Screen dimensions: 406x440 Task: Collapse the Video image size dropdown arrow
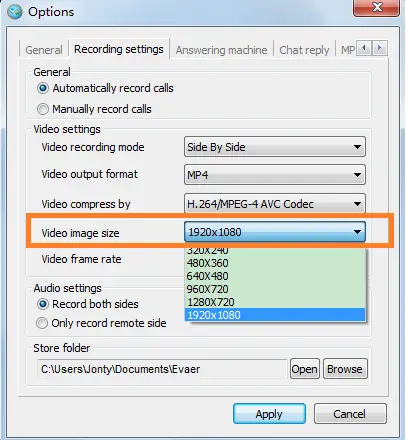point(357,232)
